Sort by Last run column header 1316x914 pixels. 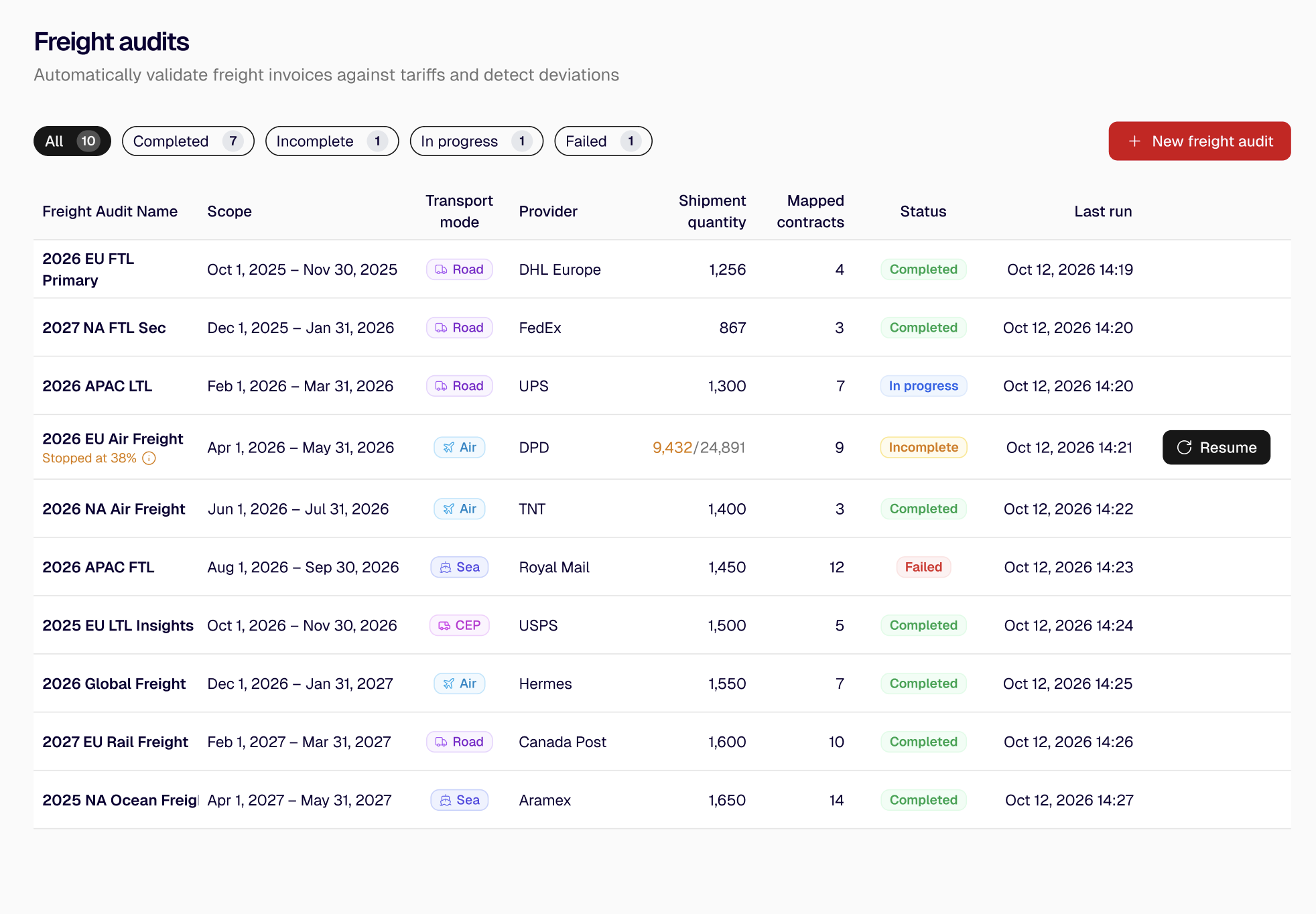pyautogui.click(x=1103, y=212)
